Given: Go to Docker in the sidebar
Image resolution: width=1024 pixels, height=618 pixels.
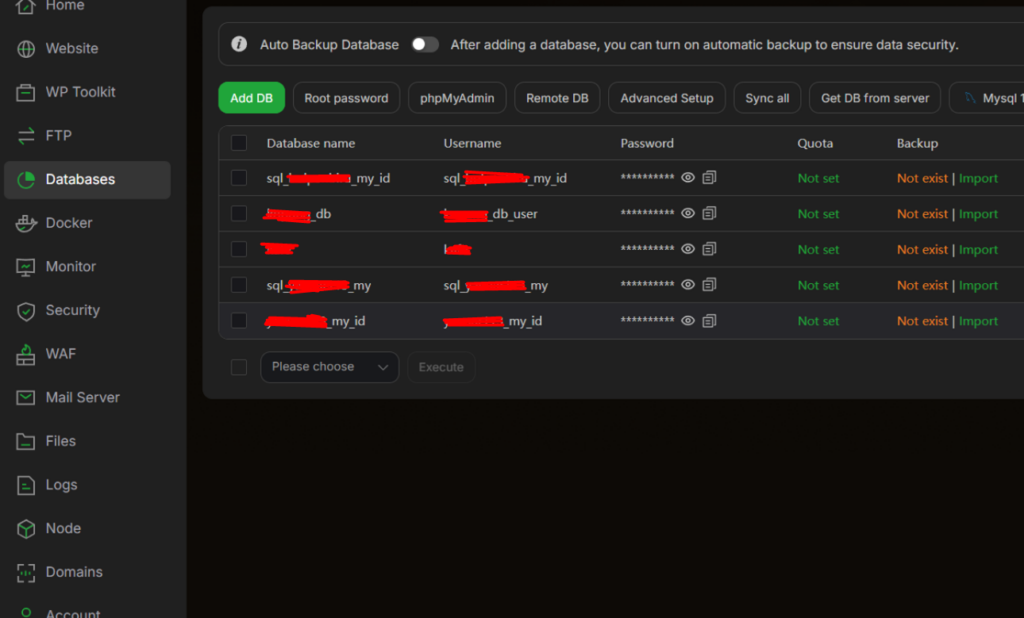Looking at the screenshot, I should pyautogui.click(x=88, y=223).
